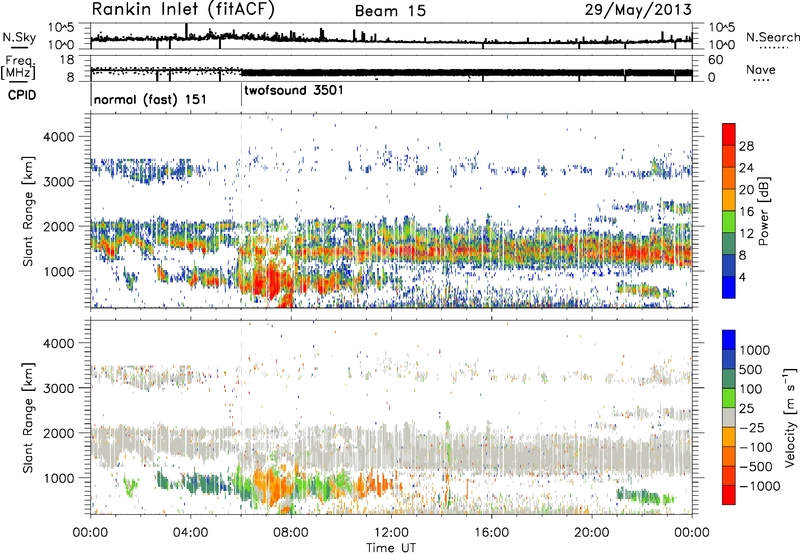Click the CPID change marker line at twofsound

[241, 94]
